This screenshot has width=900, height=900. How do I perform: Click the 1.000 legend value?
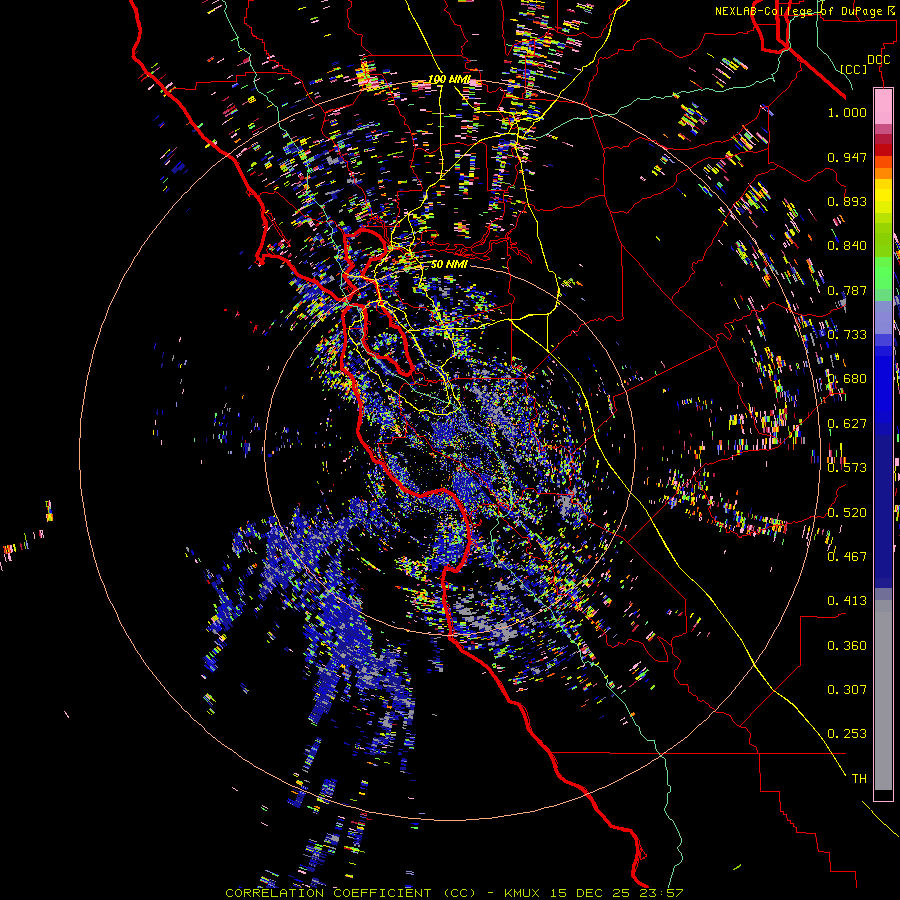pyautogui.click(x=847, y=112)
